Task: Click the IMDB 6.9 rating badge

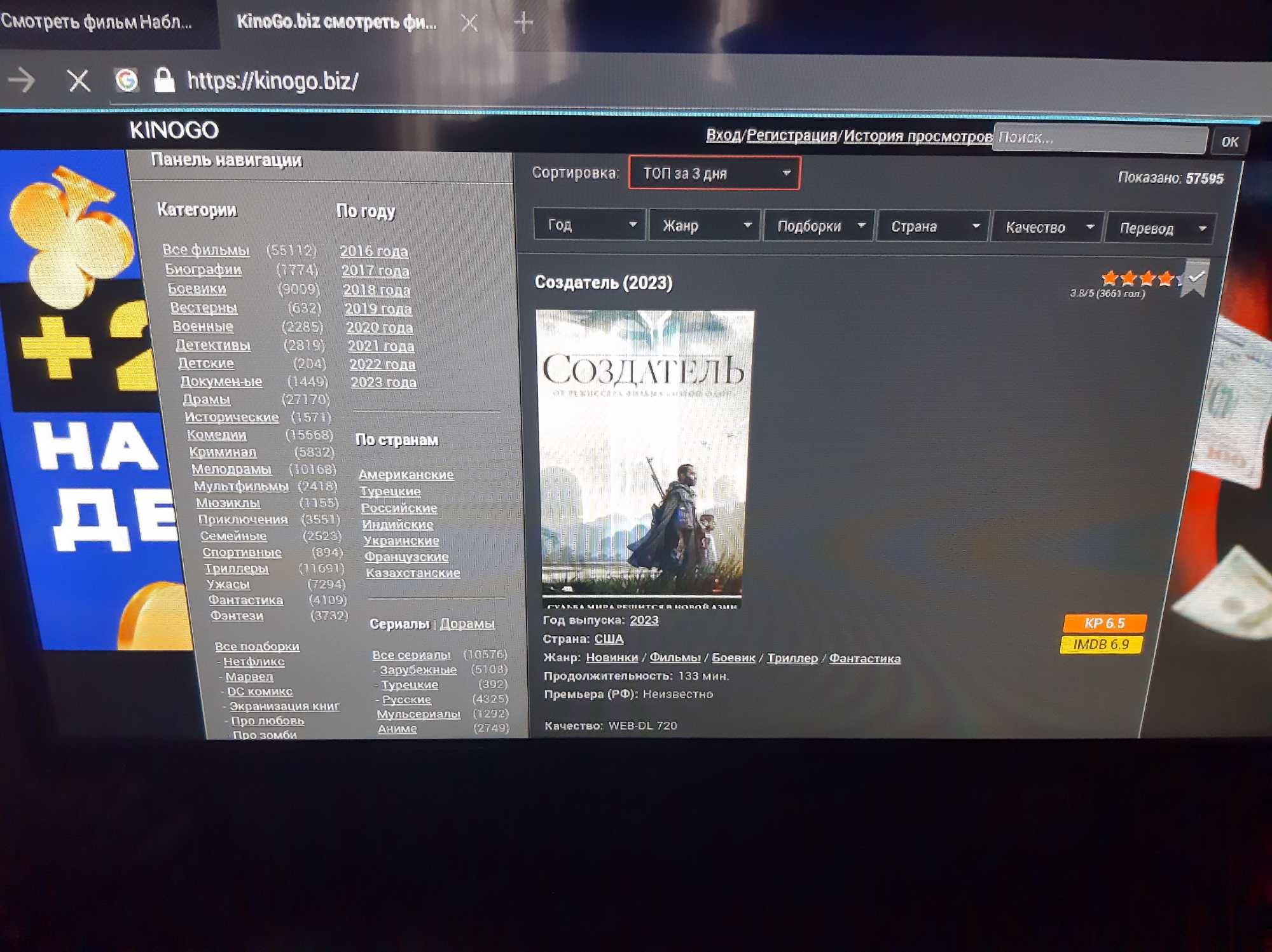Action: point(1101,644)
